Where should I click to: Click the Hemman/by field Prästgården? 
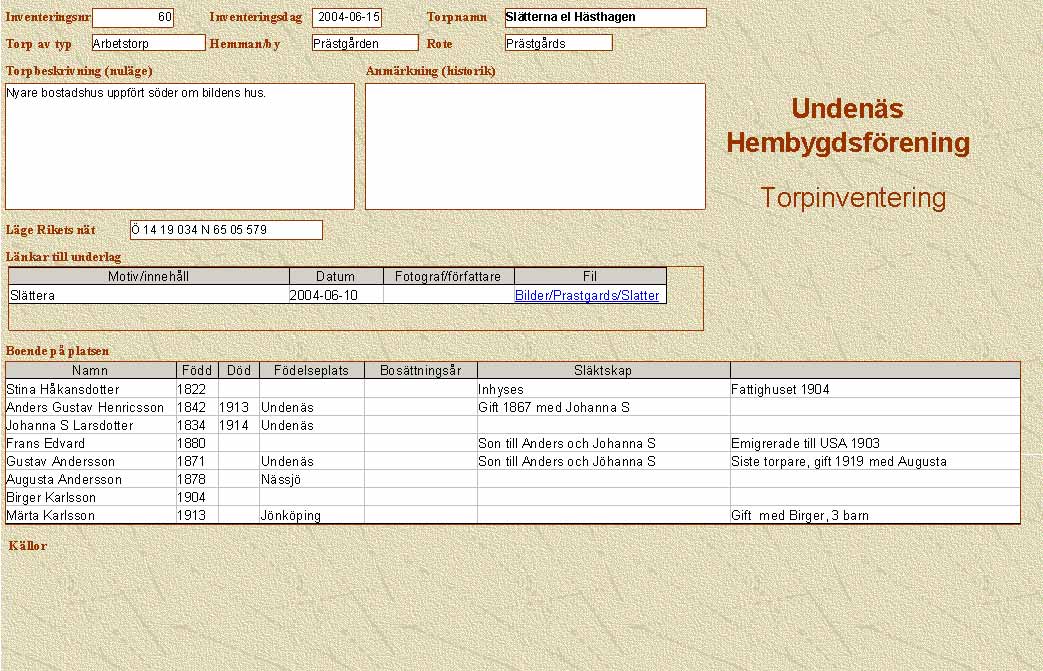pos(365,43)
